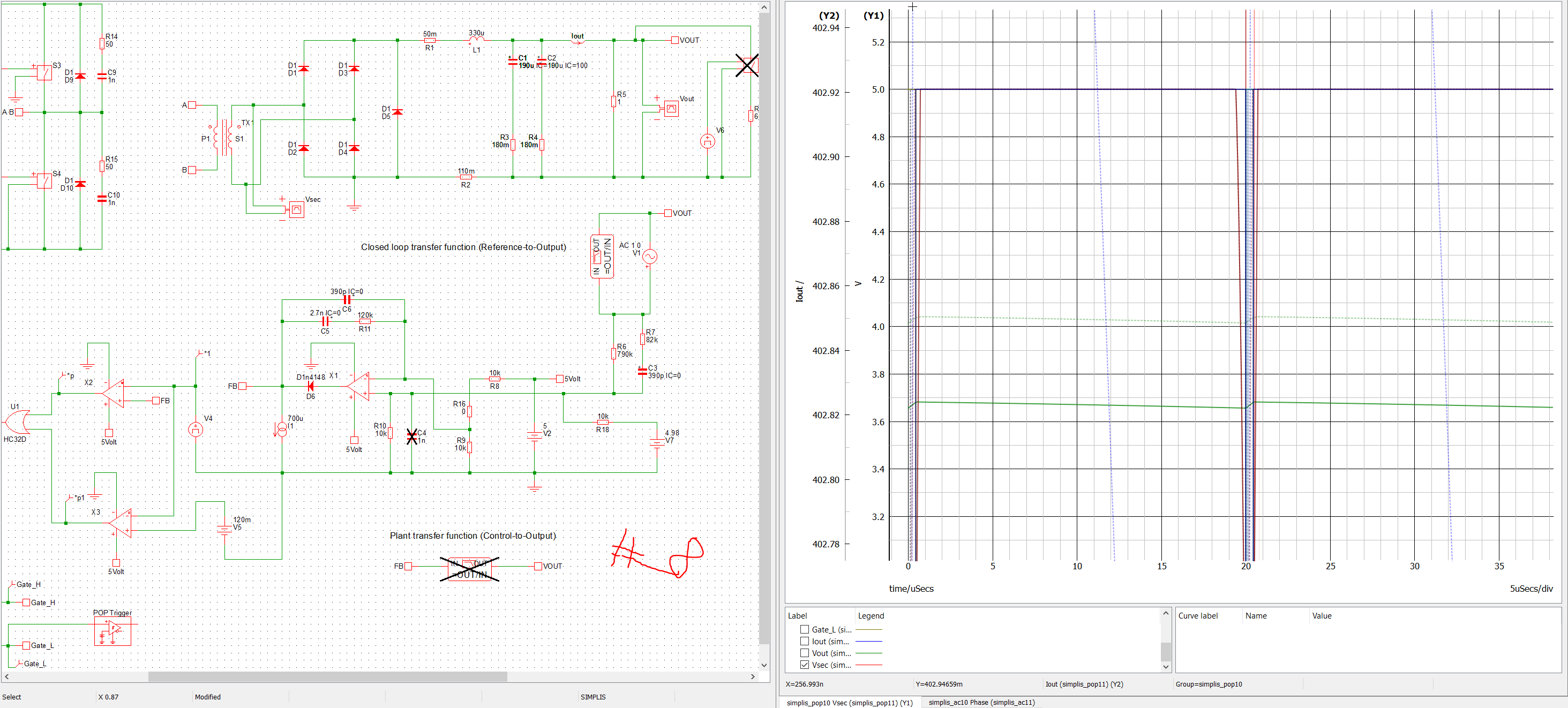The width and height of the screenshot is (1568, 708).
Task: Select current source I1 700u
Action: [x=282, y=429]
